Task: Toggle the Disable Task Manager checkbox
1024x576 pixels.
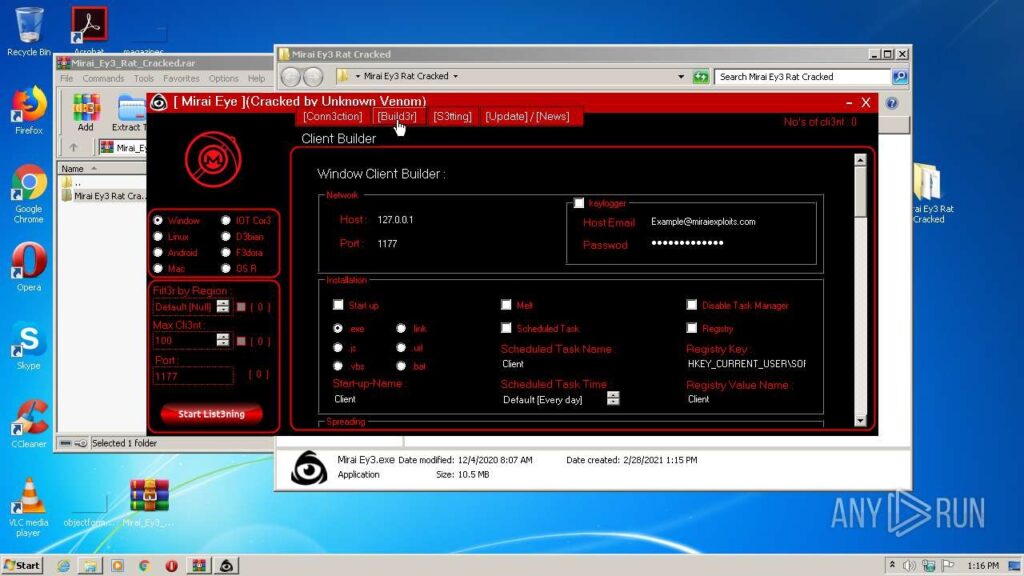Action: tap(692, 305)
